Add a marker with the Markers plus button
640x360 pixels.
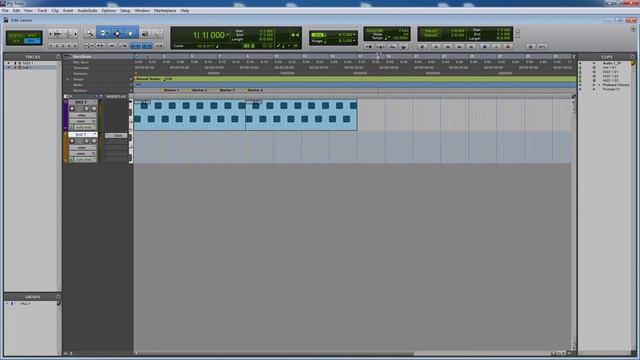(131, 91)
